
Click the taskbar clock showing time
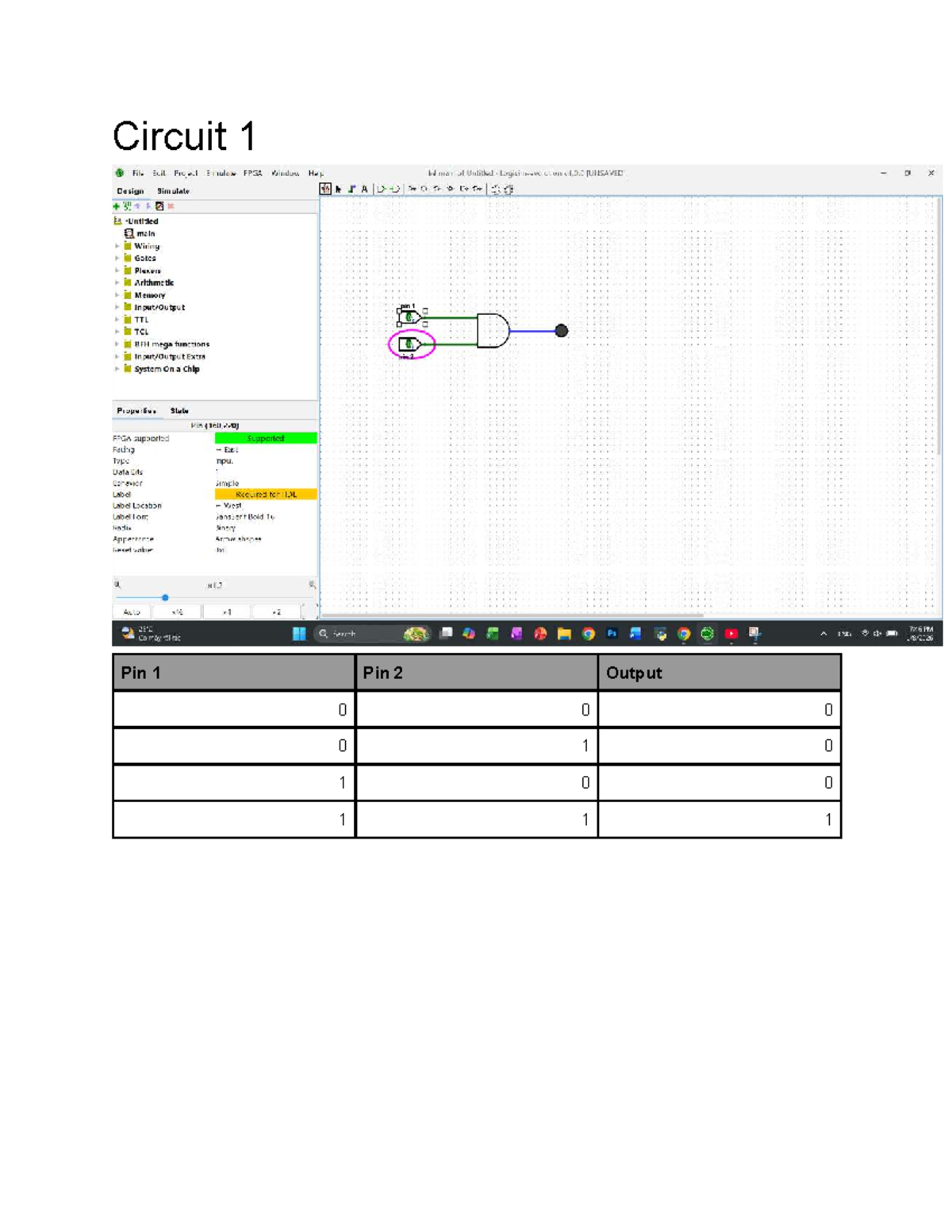(921, 633)
